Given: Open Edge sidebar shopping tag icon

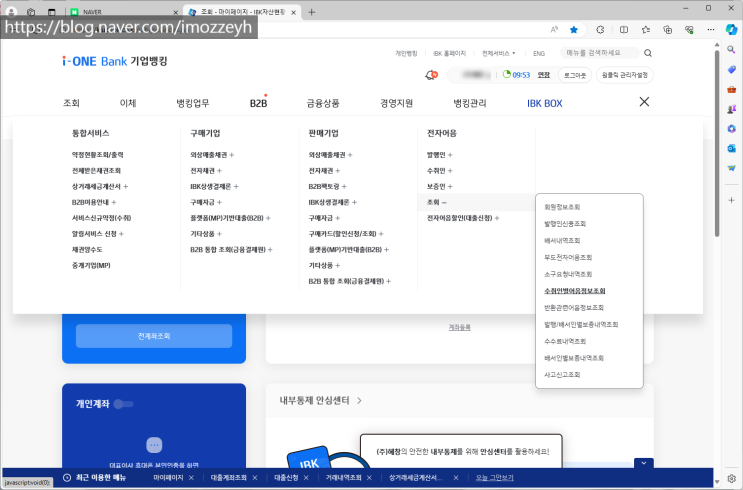Looking at the screenshot, I should pyautogui.click(x=732, y=70).
